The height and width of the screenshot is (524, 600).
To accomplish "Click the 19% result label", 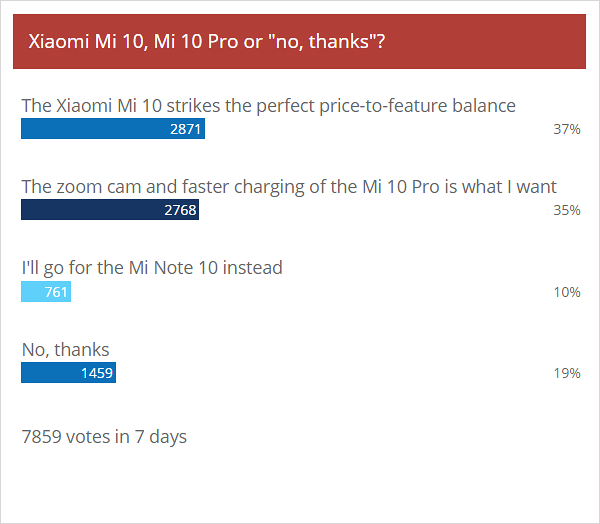I will click(567, 373).
